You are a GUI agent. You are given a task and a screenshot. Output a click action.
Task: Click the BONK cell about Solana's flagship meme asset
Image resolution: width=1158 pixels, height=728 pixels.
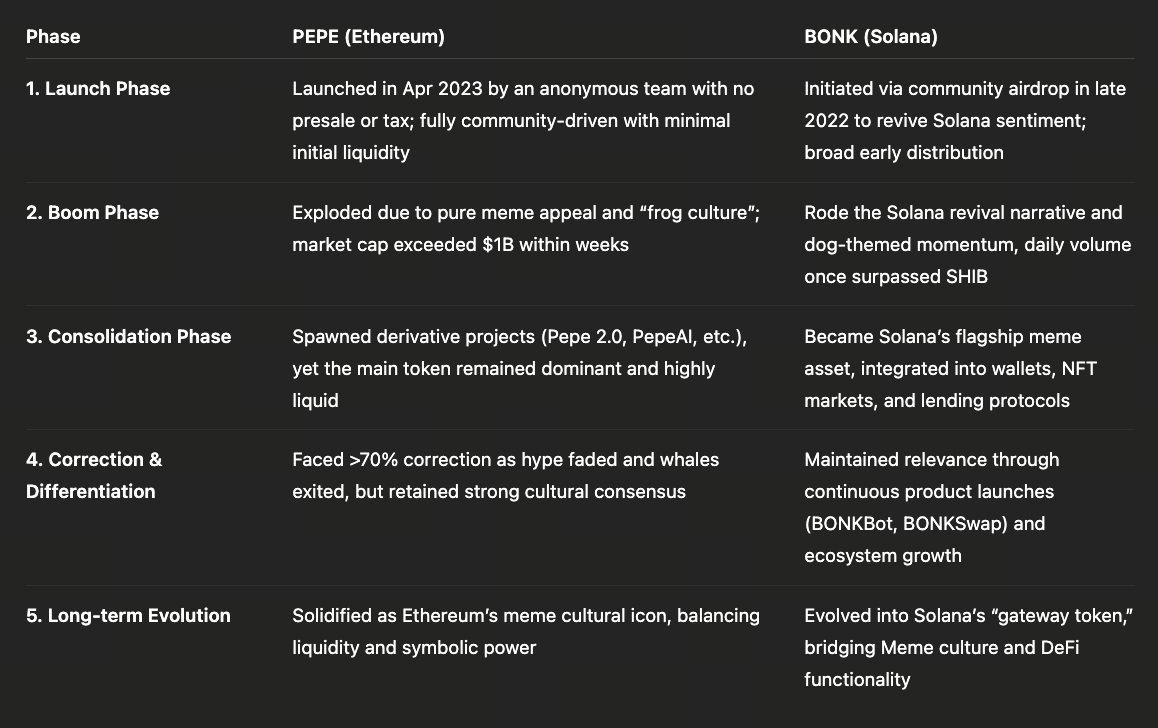(x=950, y=368)
